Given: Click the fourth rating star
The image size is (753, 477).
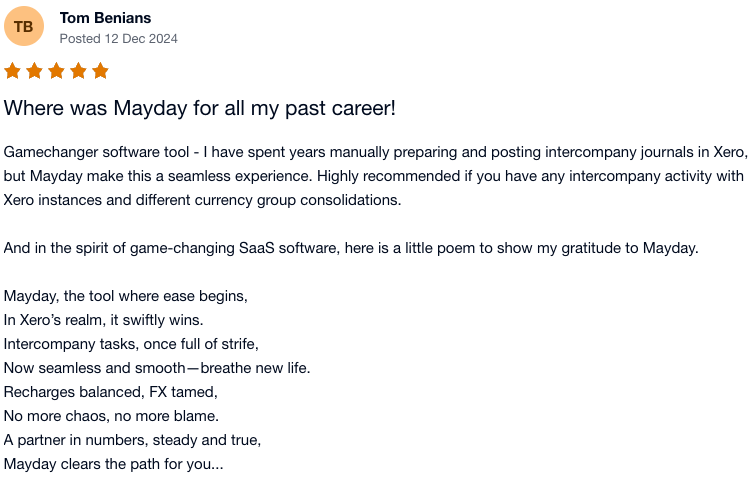Looking at the screenshot, I should (x=78, y=71).
